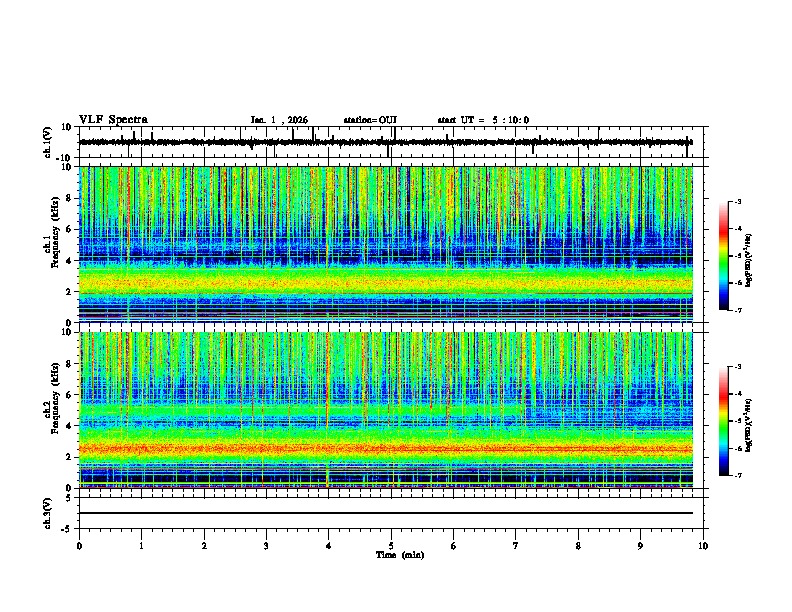Click the time axis tick label "8"
Viewport: 792px width, 612px height.
(x=578, y=546)
